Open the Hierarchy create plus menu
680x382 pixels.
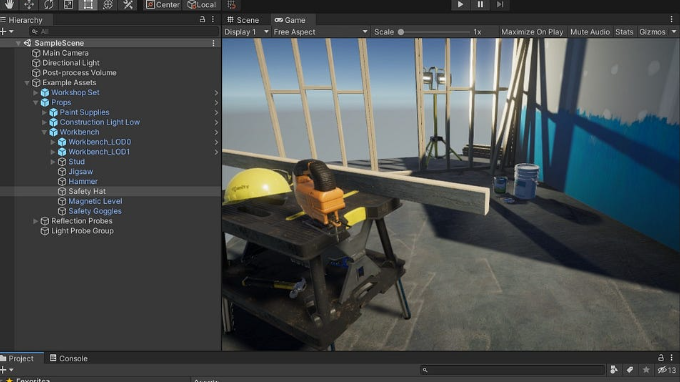click(7, 31)
